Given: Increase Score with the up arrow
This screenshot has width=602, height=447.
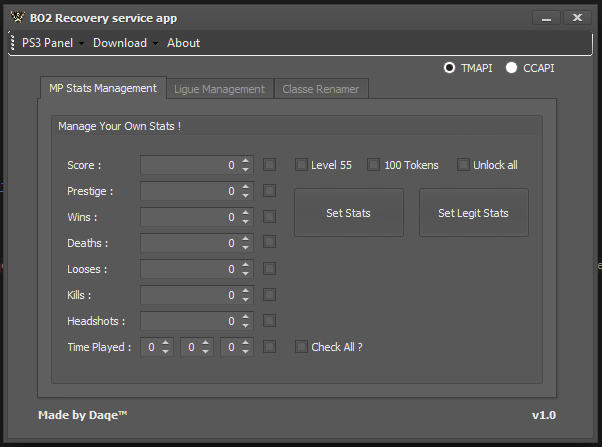Looking at the screenshot, I should (x=245, y=161).
